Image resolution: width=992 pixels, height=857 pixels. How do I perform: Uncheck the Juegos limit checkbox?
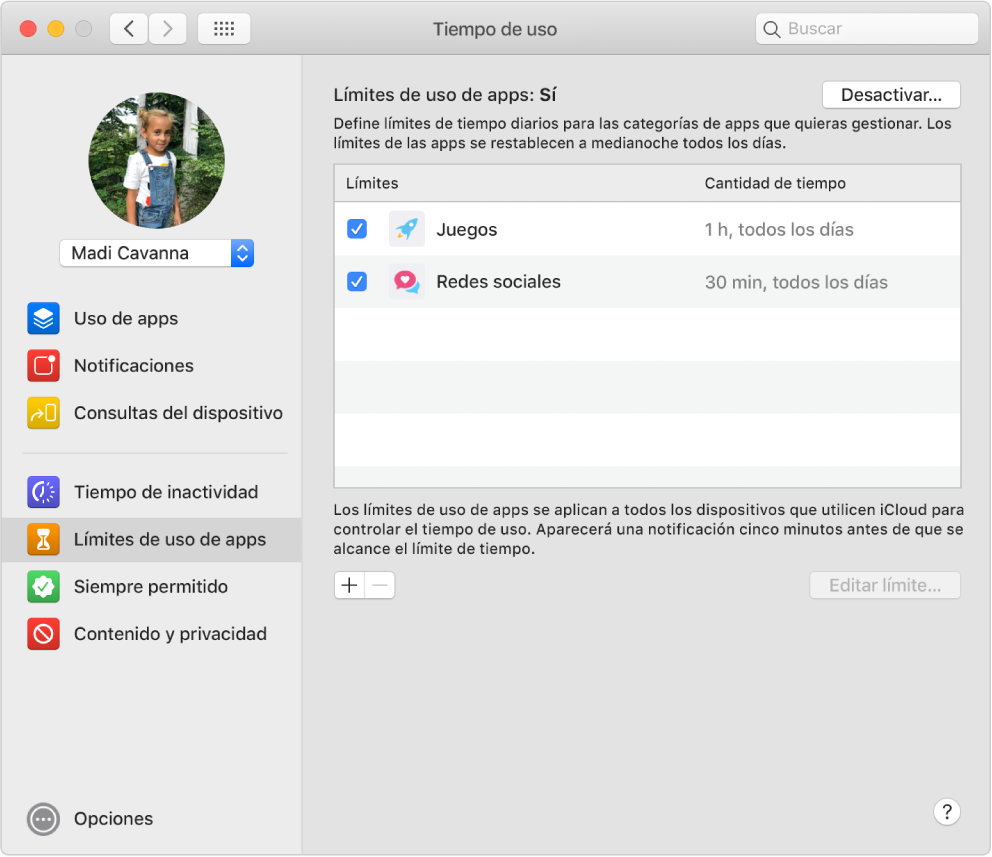point(357,229)
